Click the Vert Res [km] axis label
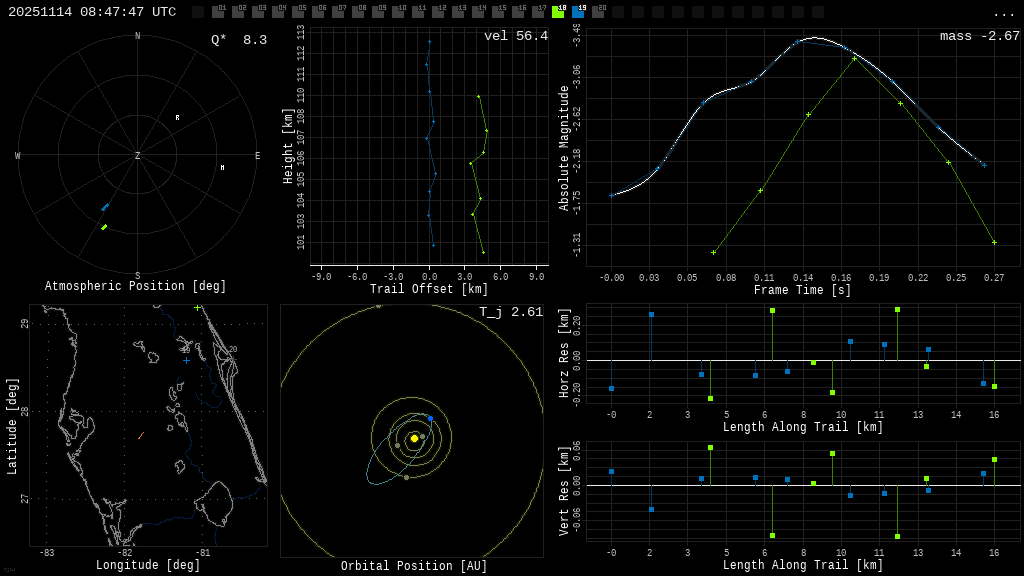1024x576 pixels. 564,491
